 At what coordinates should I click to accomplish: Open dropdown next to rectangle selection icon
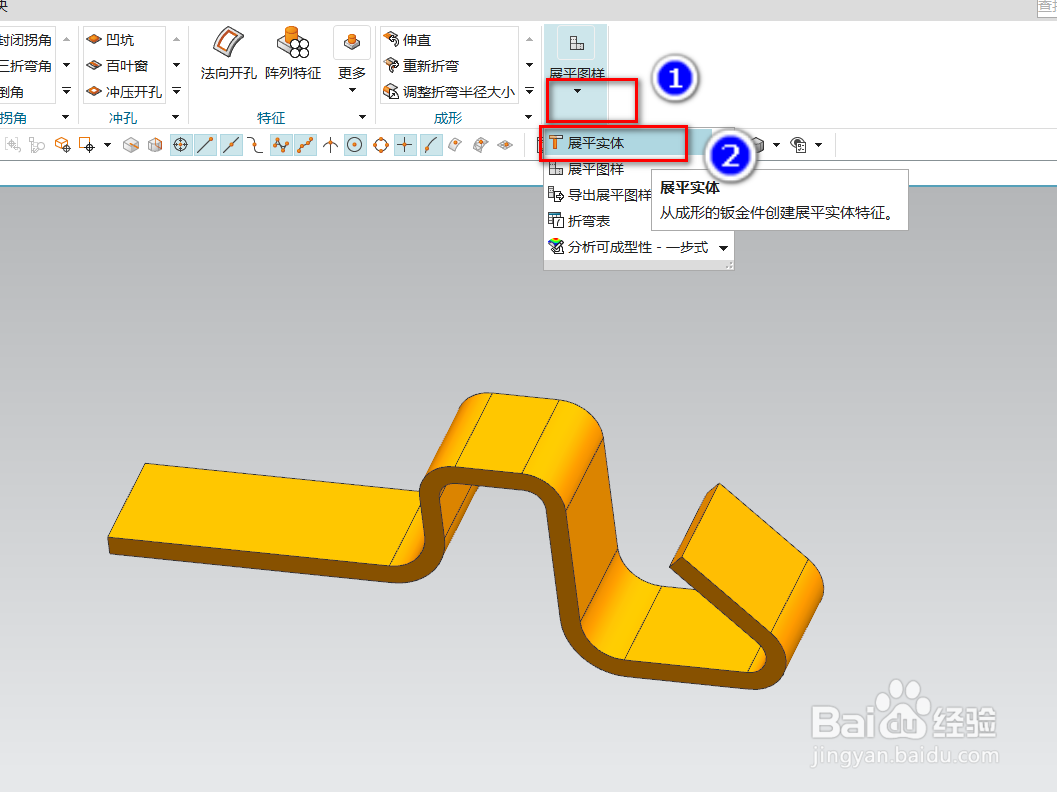tap(107, 145)
